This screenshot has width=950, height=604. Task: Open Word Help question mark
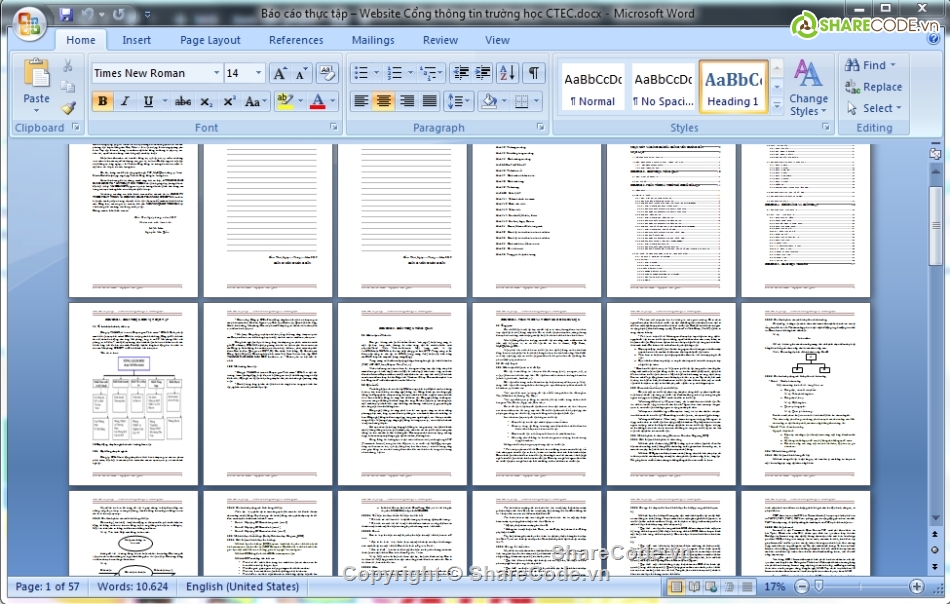tap(933, 39)
